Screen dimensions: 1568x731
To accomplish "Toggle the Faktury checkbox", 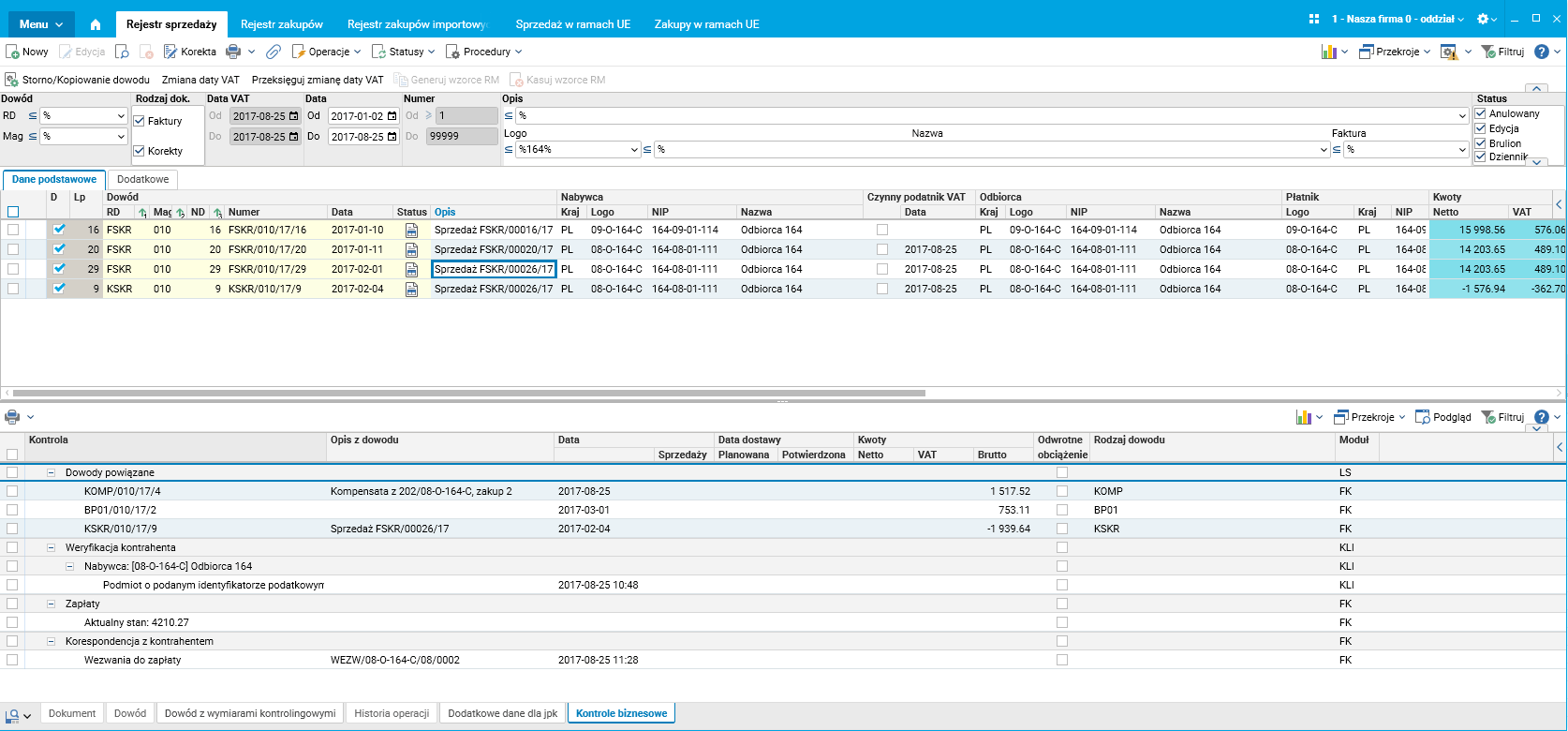I will 140,121.
